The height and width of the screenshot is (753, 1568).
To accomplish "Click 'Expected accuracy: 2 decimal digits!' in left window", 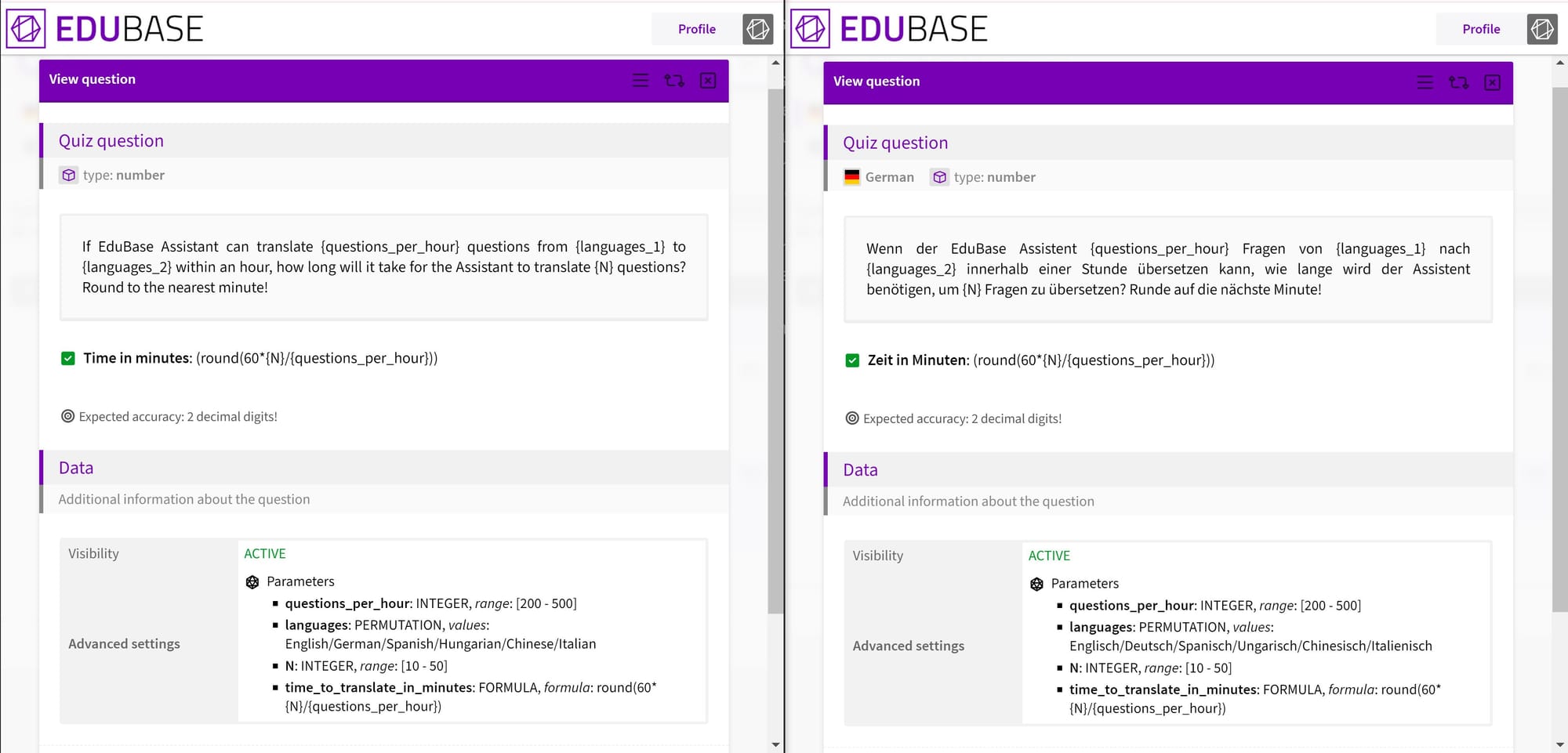I will pos(178,417).
